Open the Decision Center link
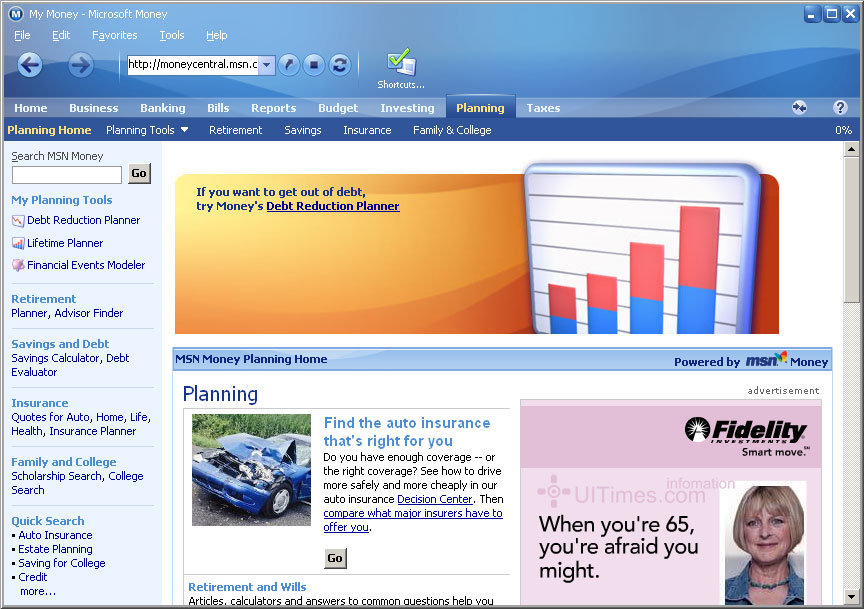864x609 pixels. (435, 499)
